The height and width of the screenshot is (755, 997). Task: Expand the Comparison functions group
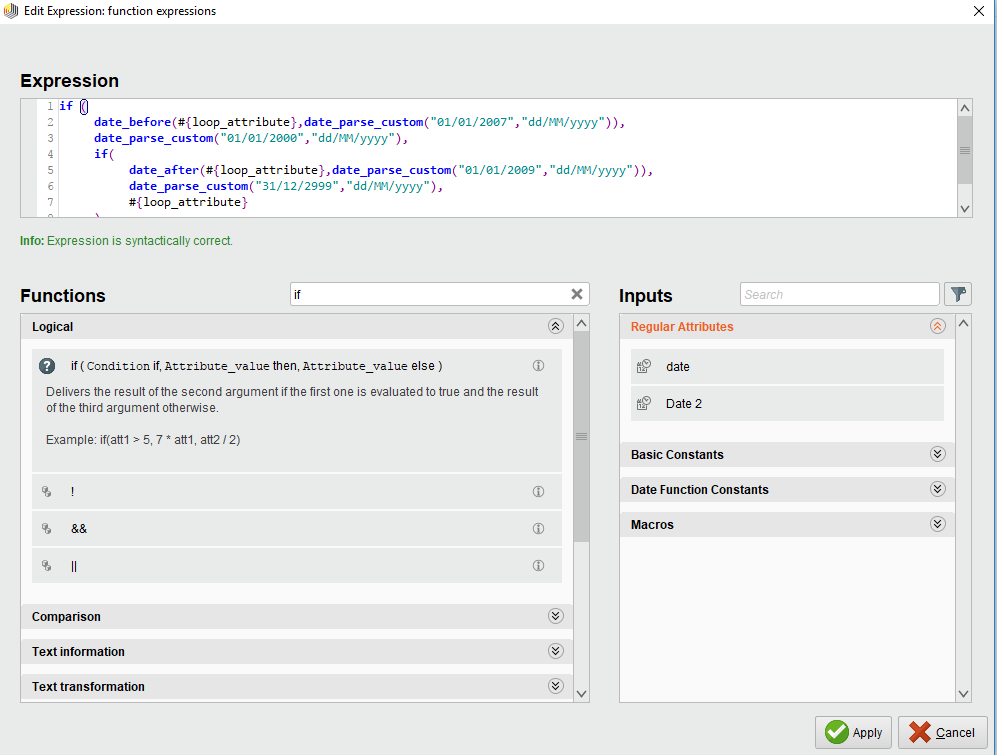pyautogui.click(x=556, y=616)
